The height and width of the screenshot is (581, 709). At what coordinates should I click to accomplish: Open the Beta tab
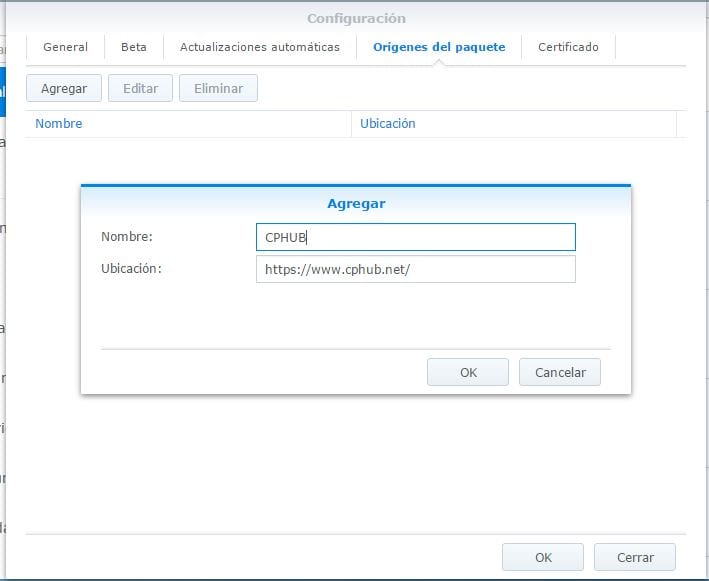pyautogui.click(x=133, y=47)
